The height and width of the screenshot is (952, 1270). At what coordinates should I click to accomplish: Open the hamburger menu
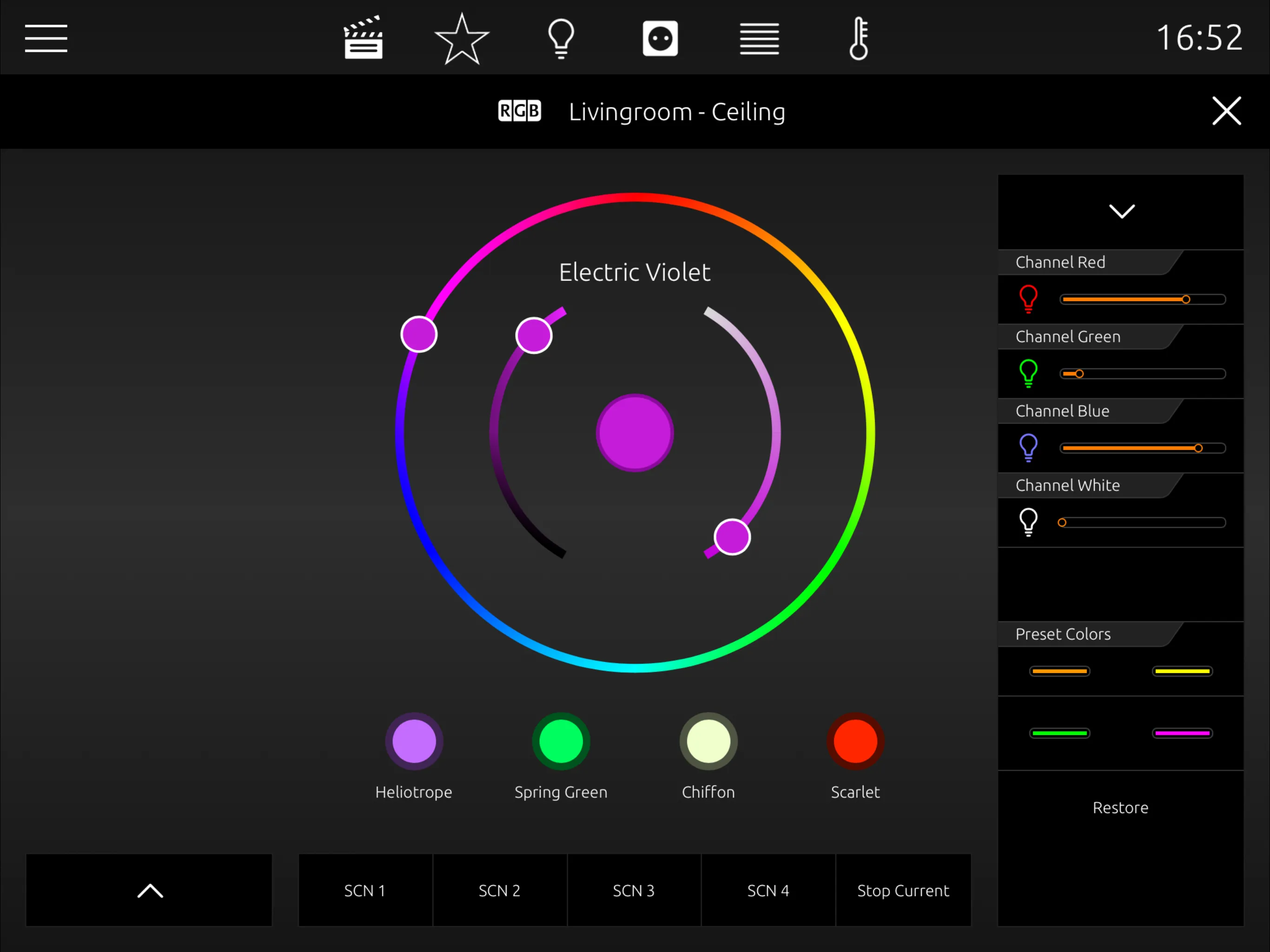tap(46, 38)
